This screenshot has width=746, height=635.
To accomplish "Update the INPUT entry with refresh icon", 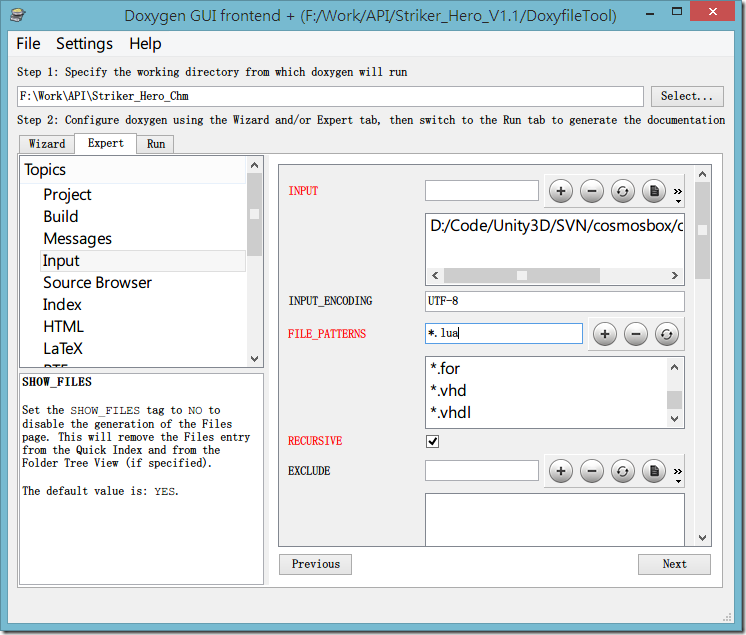I will click(623, 191).
